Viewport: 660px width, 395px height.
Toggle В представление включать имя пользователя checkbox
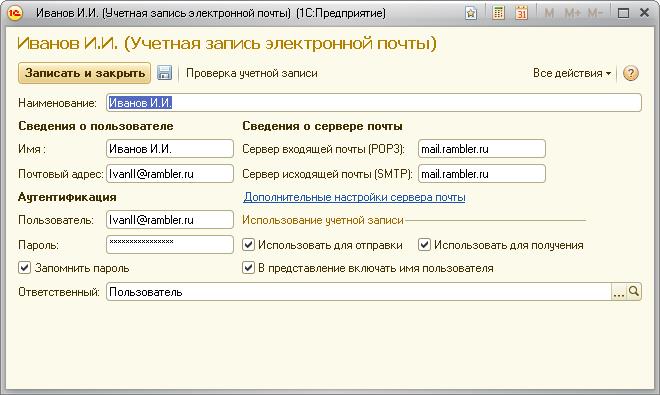[x=248, y=268]
